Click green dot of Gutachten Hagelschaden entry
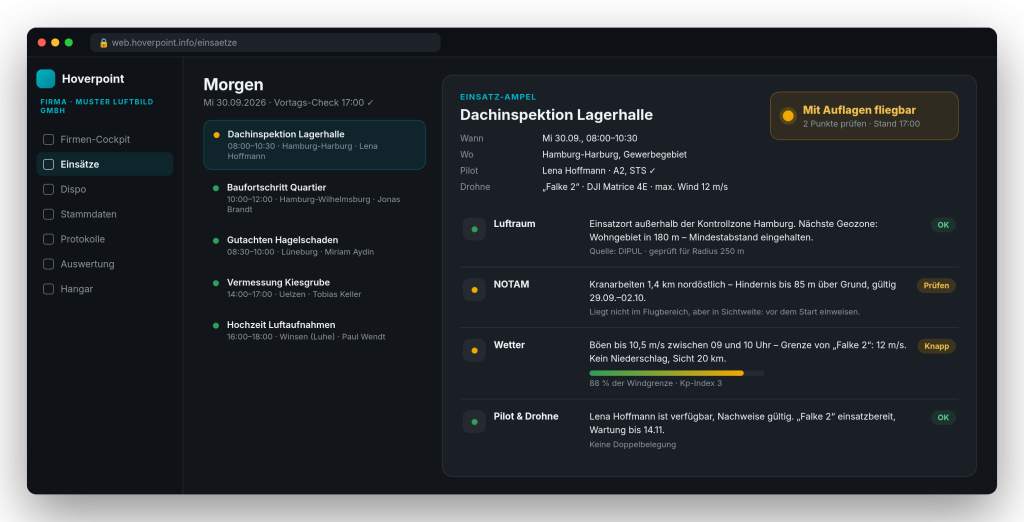 click(x=216, y=240)
